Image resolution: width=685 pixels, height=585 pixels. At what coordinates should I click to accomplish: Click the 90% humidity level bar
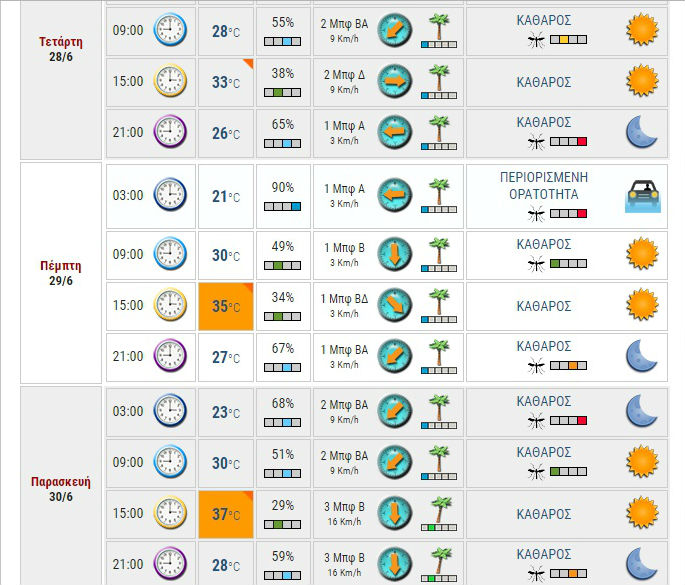(x=283, y=206)
